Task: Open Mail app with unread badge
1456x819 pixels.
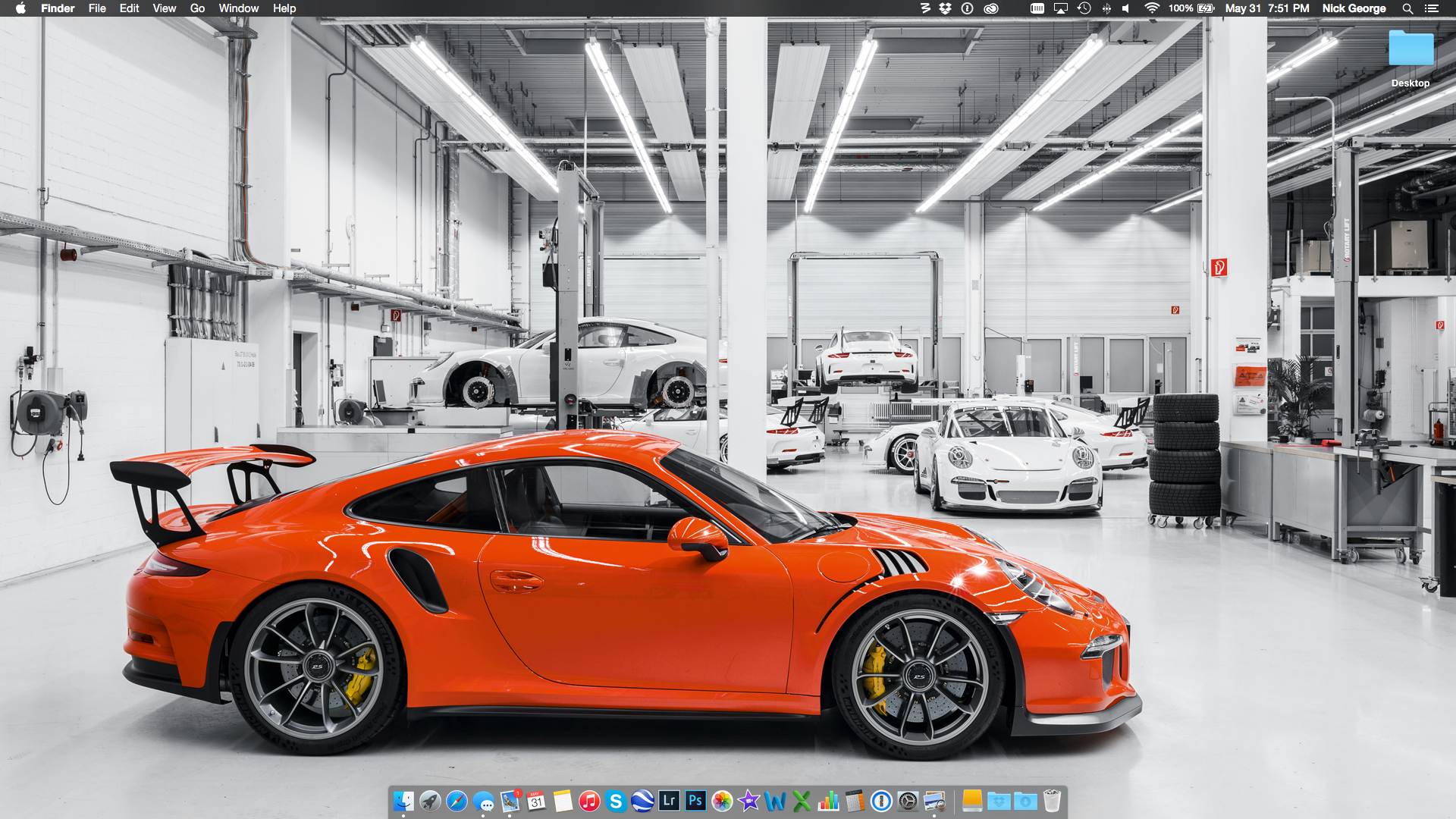Action: click(x=510, y=801)
